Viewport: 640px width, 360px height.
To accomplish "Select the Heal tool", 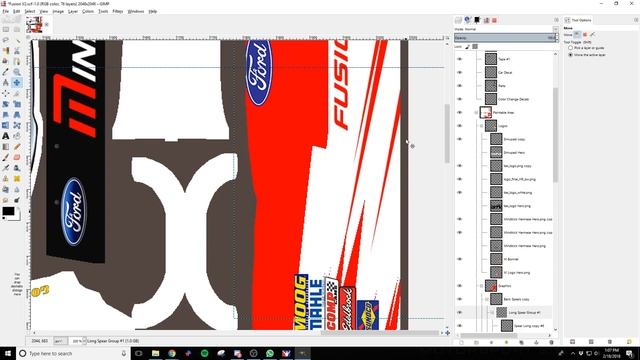I will tap(17, 178).
